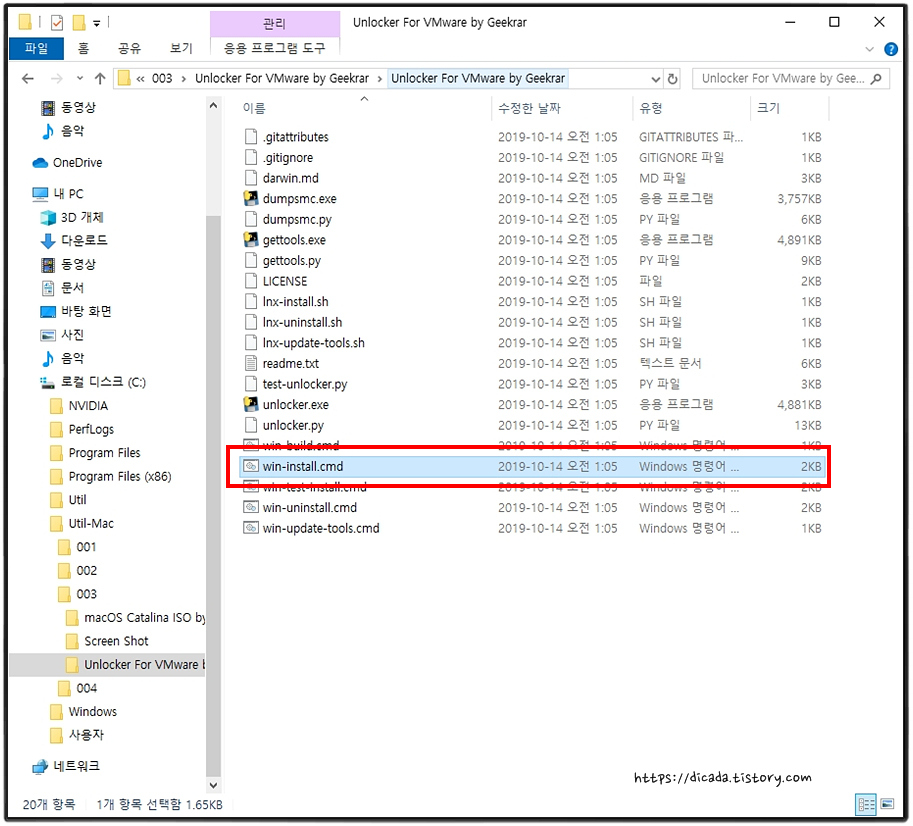Click the 문서 documents icon
This screenshot has height=826, width=913.
48,288
